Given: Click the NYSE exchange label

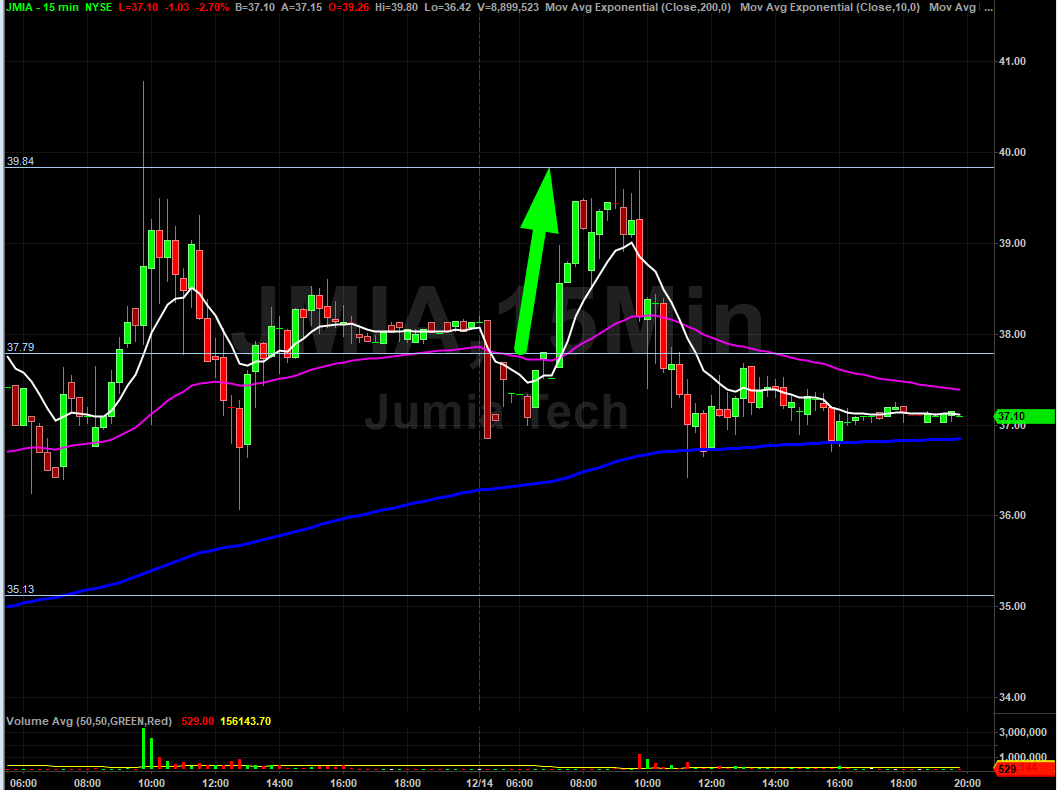Looking at the screenshot, I should coord(99,7).
